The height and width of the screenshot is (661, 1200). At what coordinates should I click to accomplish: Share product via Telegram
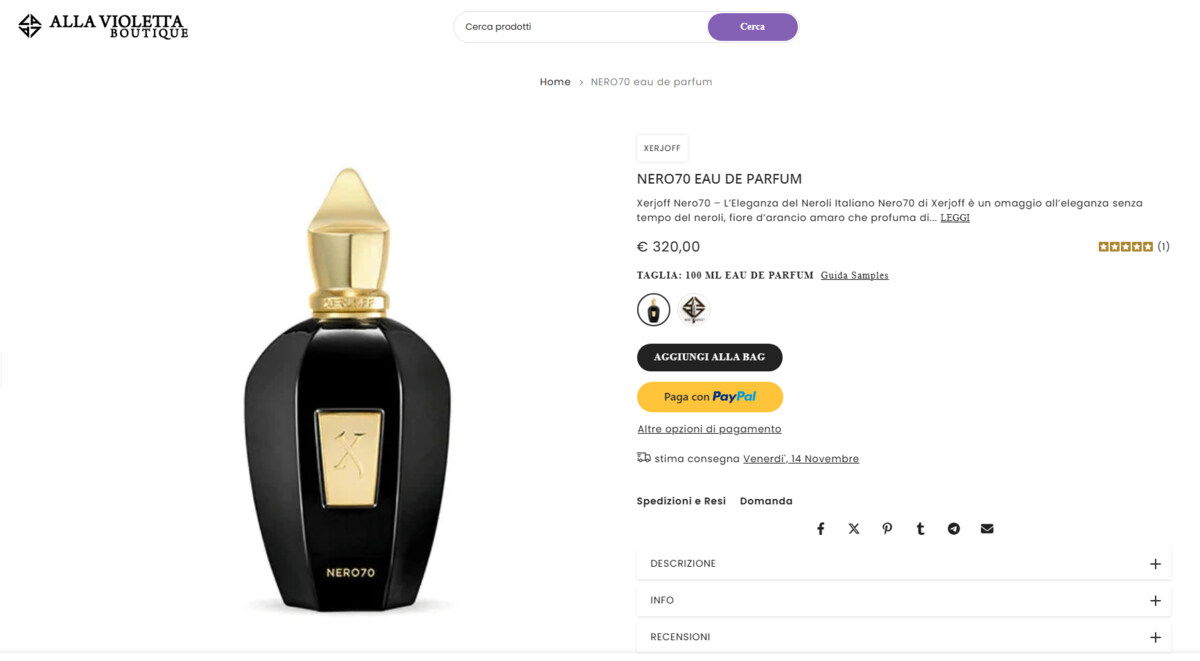click(954, 529)
